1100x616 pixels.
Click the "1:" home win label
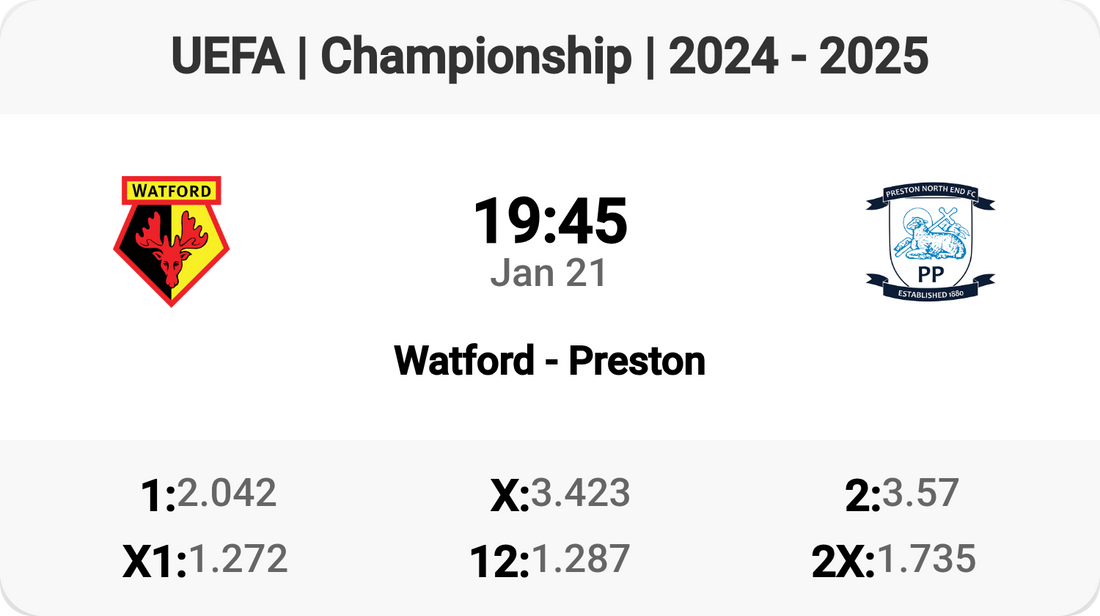pyautogui.click(x=158, y=496)
